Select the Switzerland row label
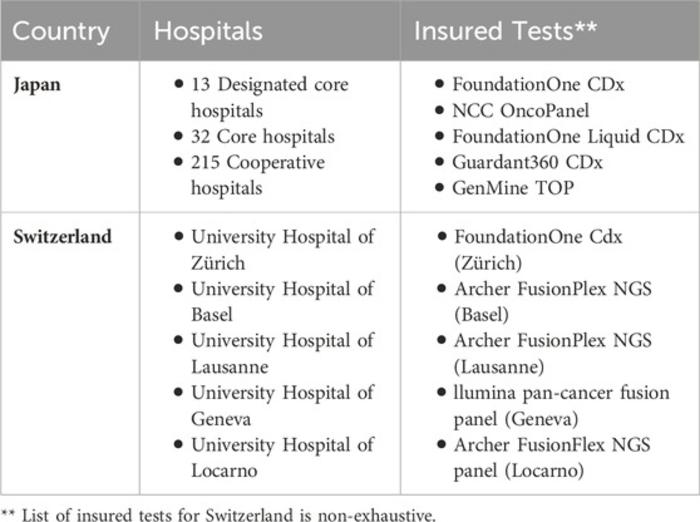 click(62, 237)
